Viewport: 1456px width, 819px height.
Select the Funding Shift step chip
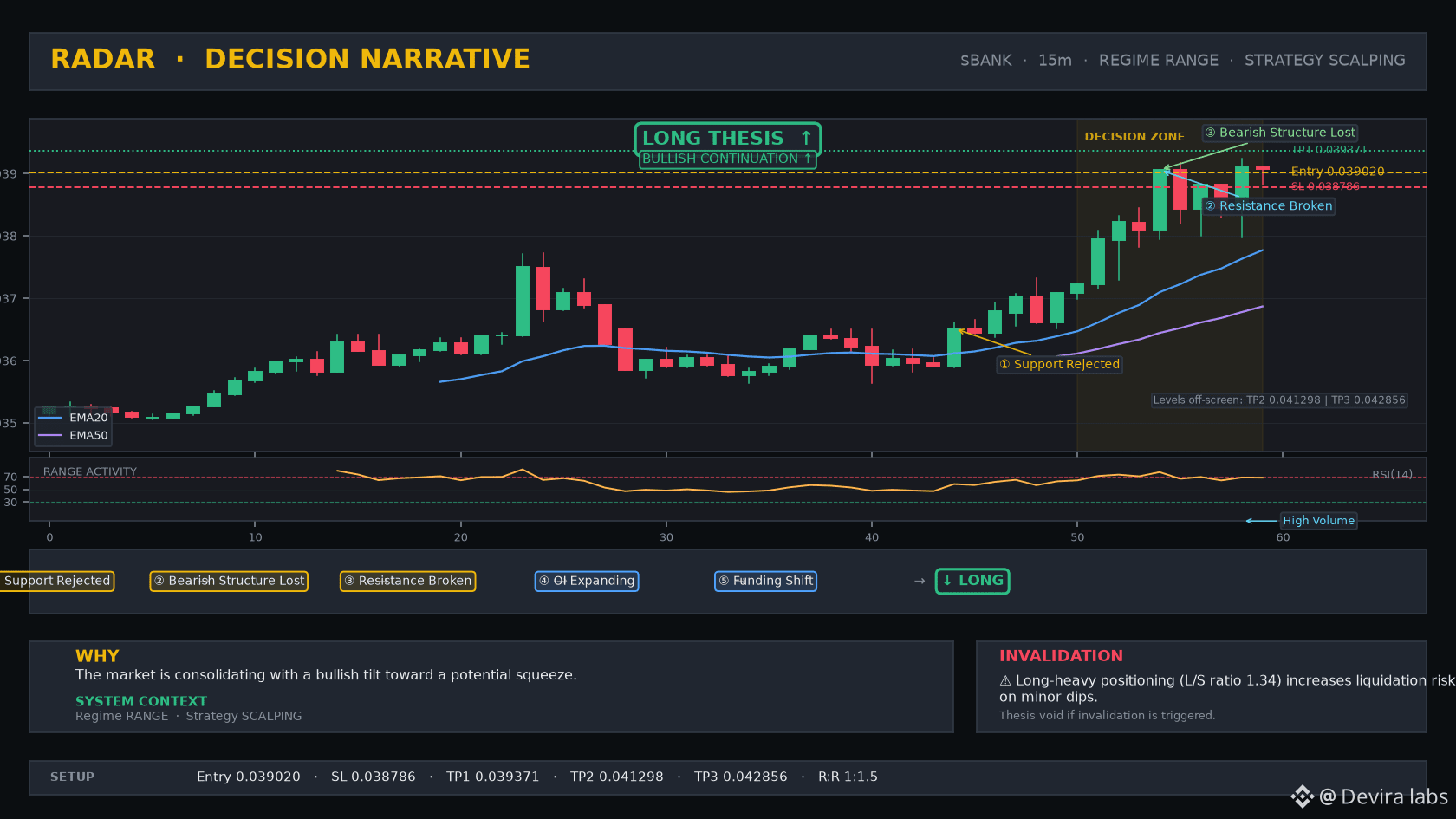pos(765,581)
